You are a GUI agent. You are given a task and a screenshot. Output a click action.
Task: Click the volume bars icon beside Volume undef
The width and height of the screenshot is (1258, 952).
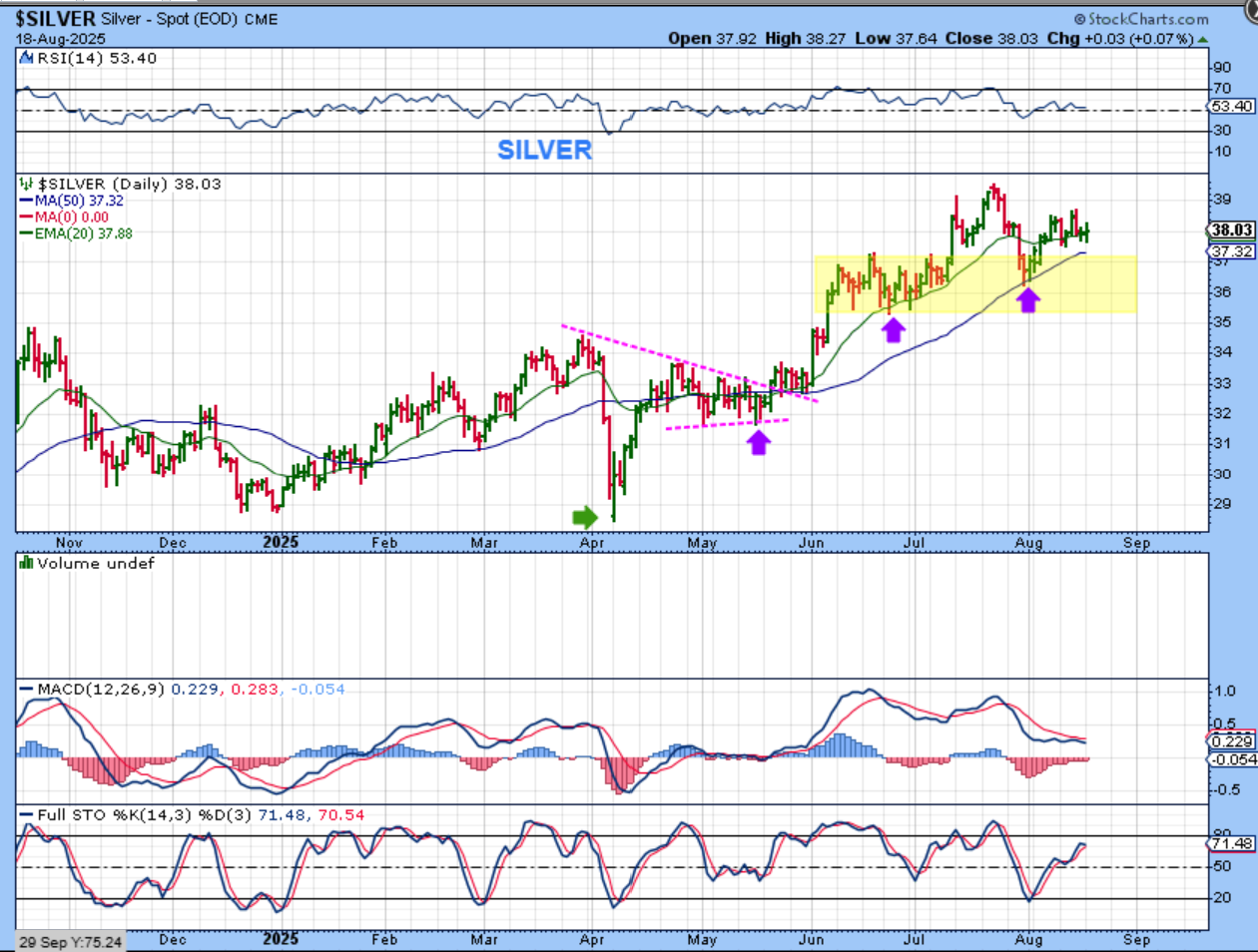point(26,563)
